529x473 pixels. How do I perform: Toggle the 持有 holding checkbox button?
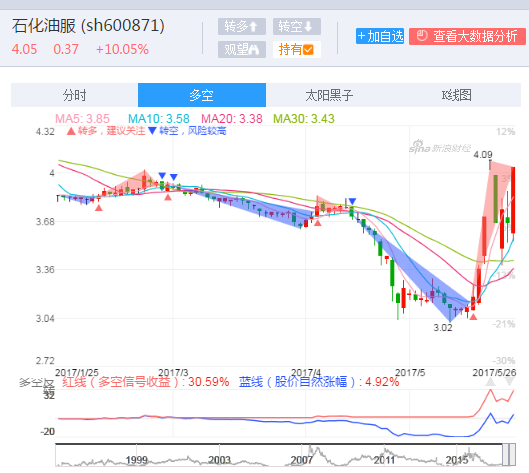pyautogui.click(x=296, y=50)
